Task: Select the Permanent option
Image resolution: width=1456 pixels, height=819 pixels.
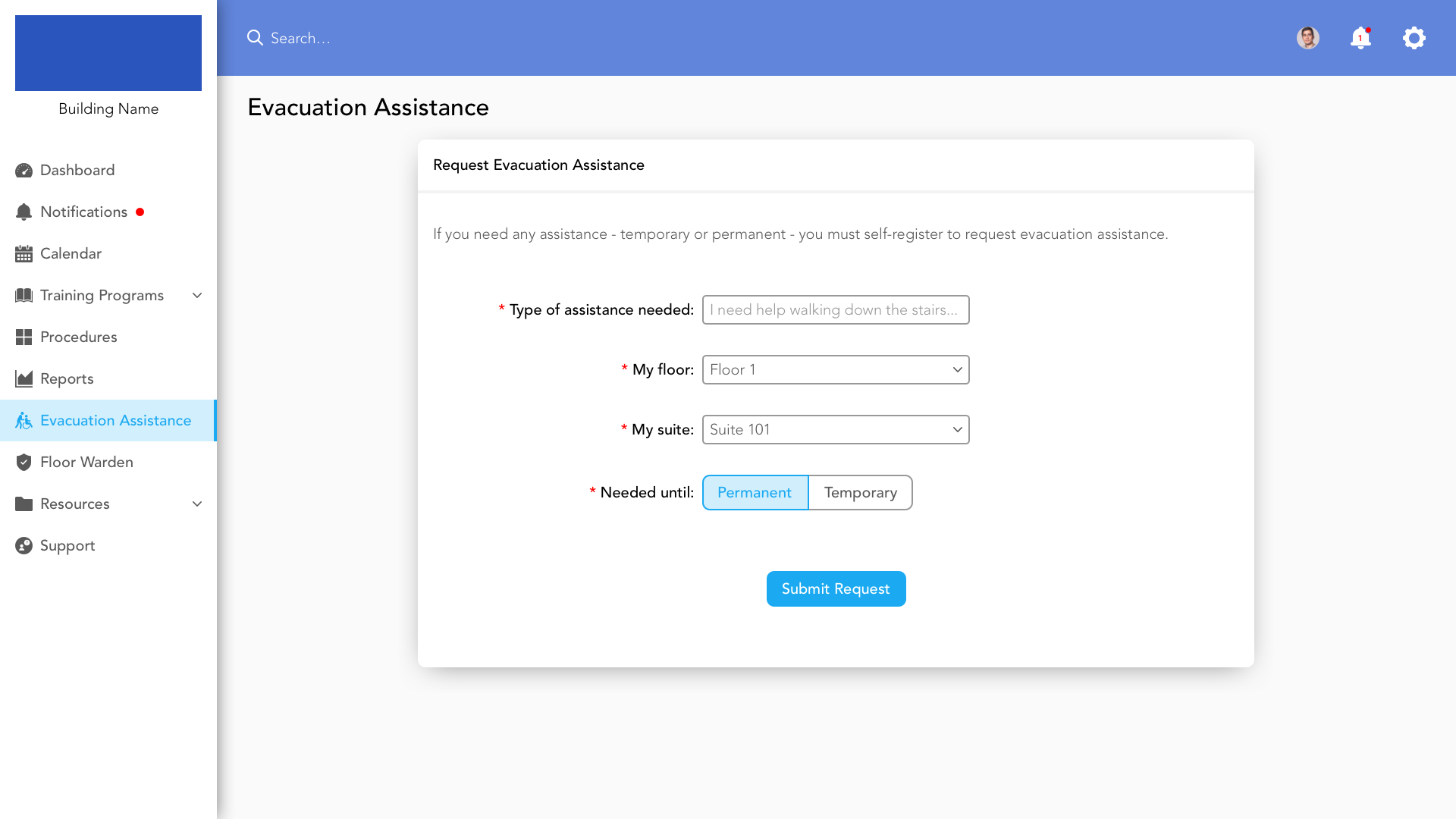Action: point(755,493)
